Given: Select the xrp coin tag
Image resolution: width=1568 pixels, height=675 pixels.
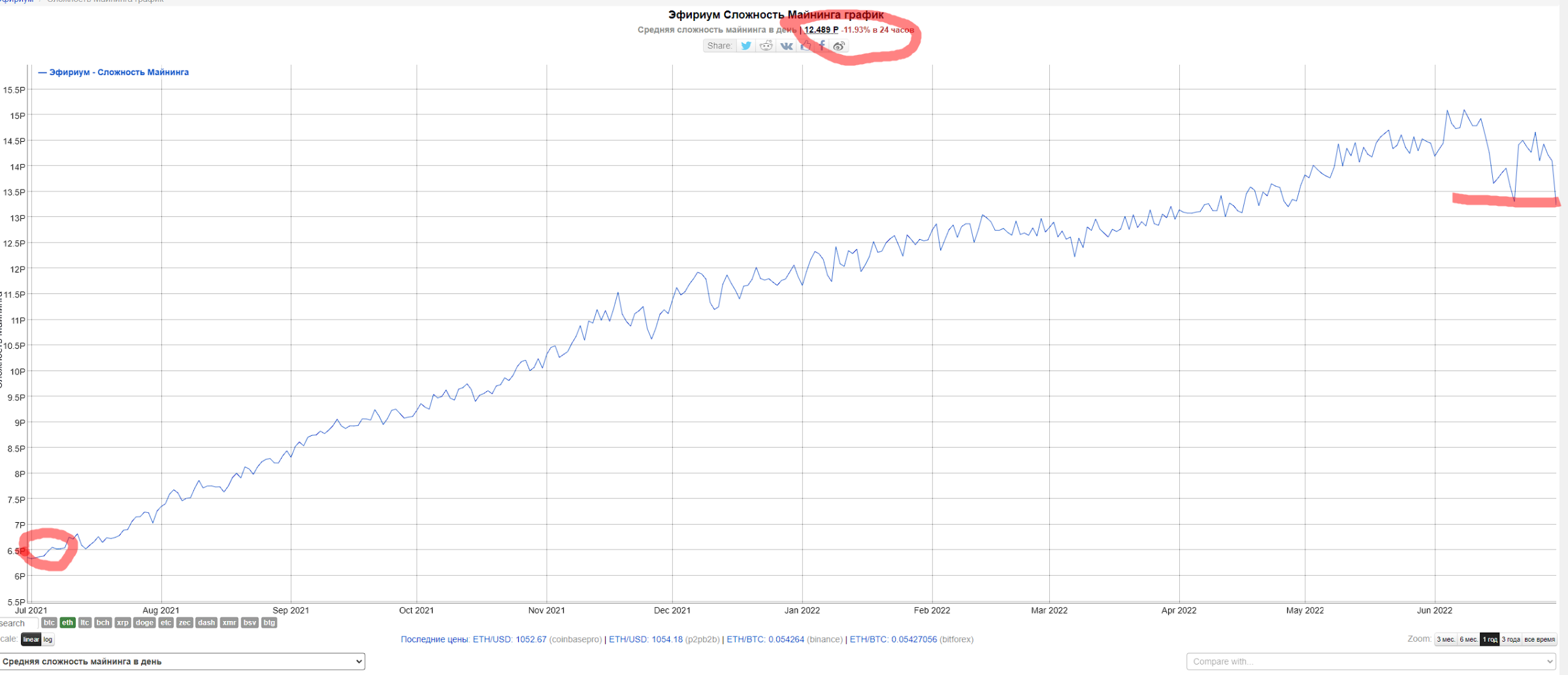Looking at the screenshot, I should coord(123,623).
